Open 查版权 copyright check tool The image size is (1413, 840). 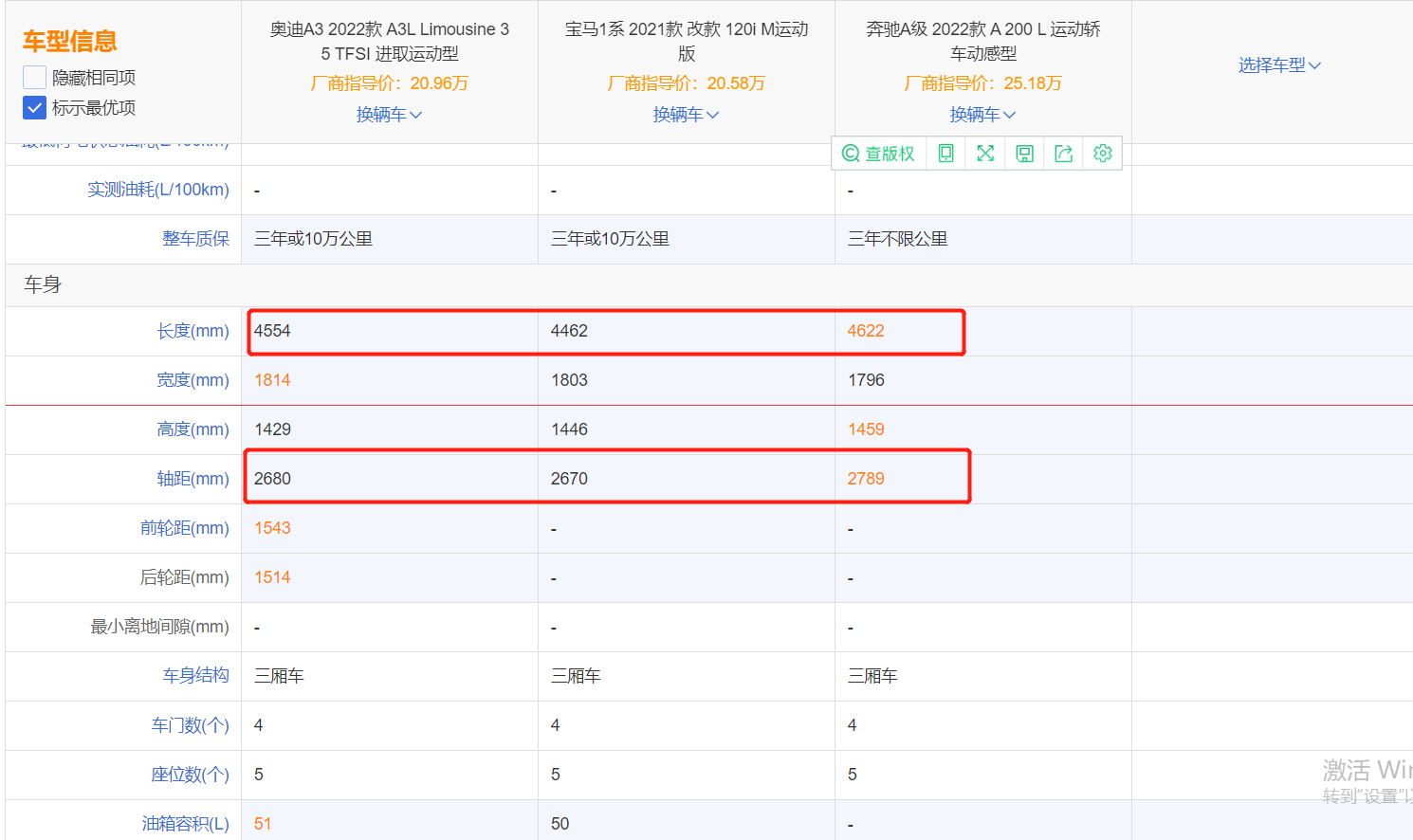click(878, 153)
